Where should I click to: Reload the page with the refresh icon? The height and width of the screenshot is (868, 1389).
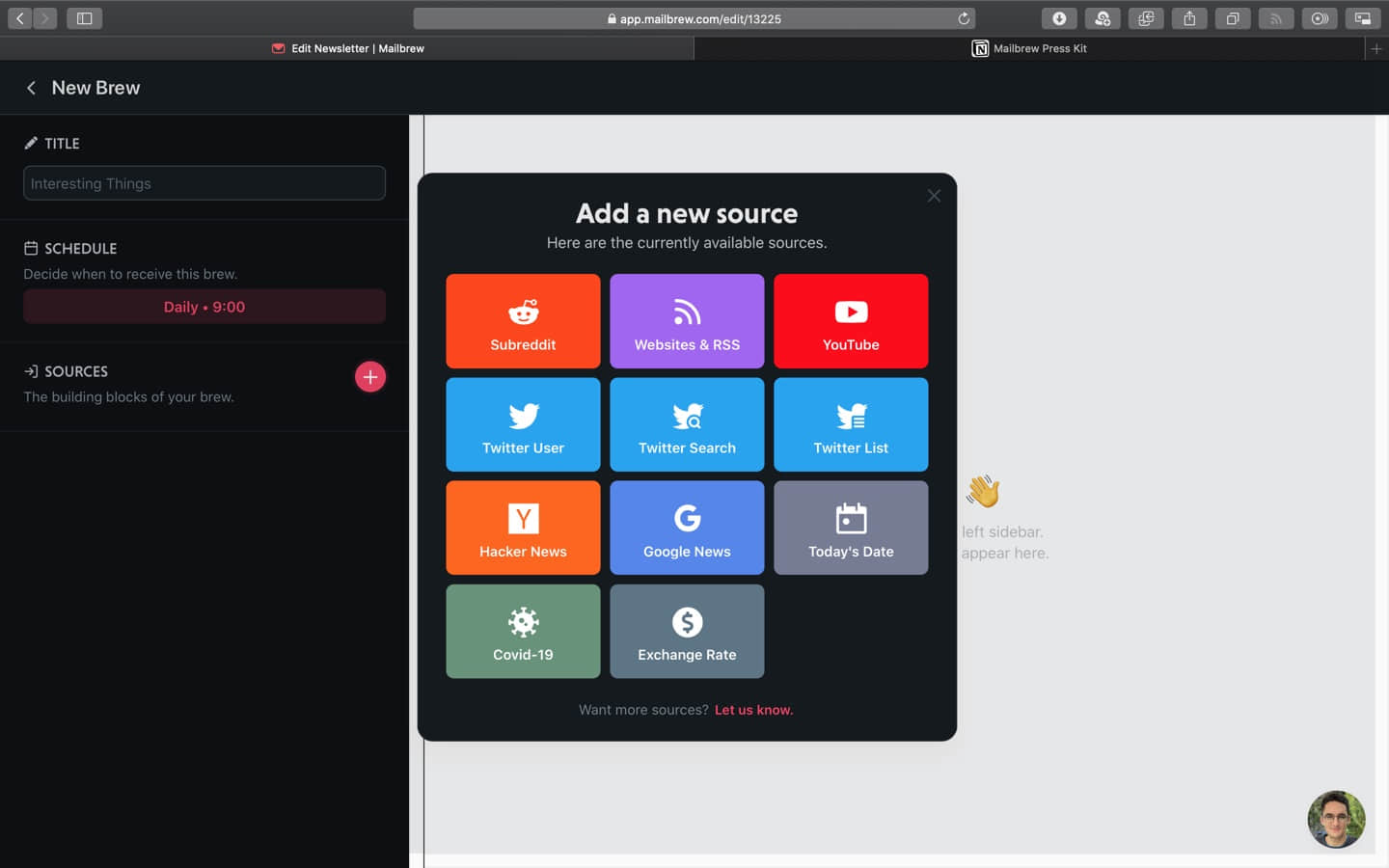coord(963,18)
